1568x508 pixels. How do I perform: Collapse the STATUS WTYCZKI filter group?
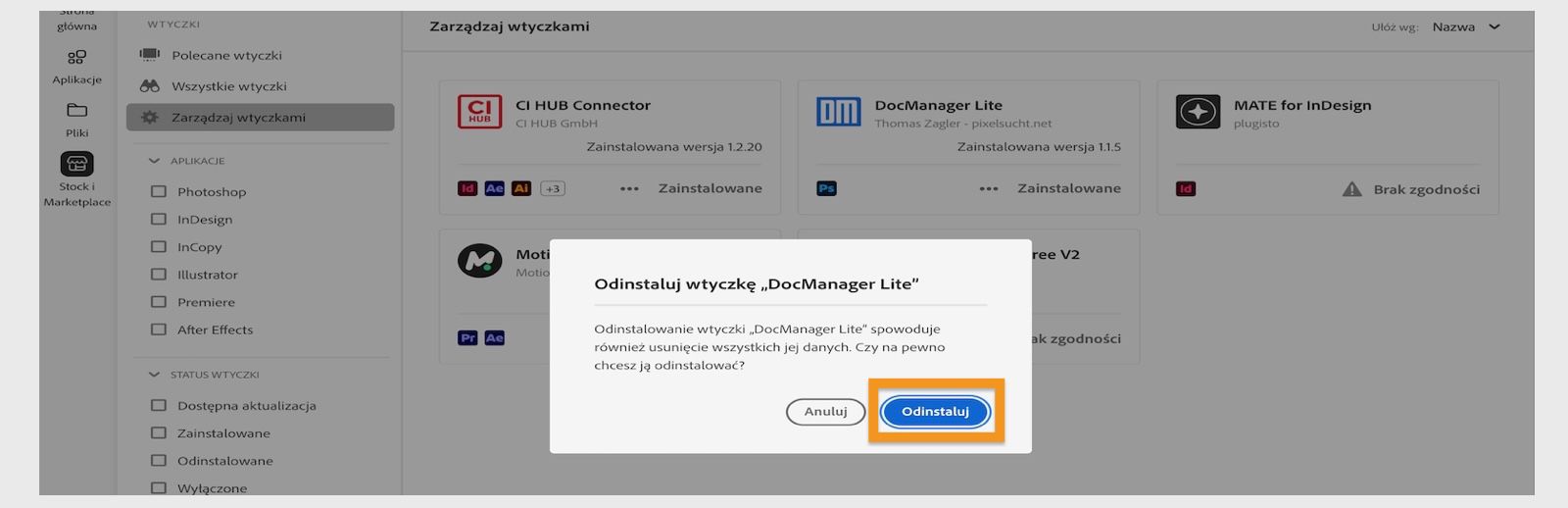tap(153, 375)
